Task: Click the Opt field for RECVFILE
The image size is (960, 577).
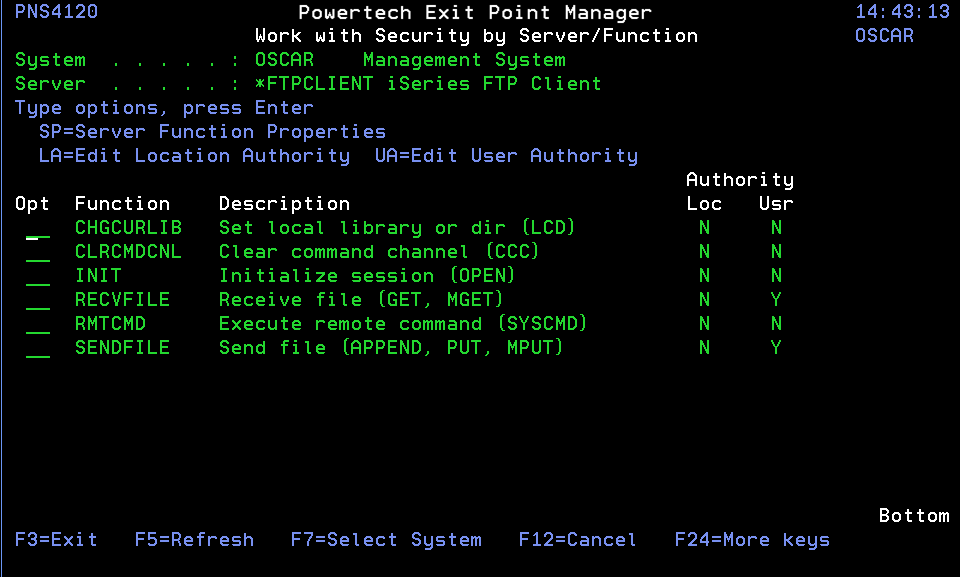Action: 38,300
